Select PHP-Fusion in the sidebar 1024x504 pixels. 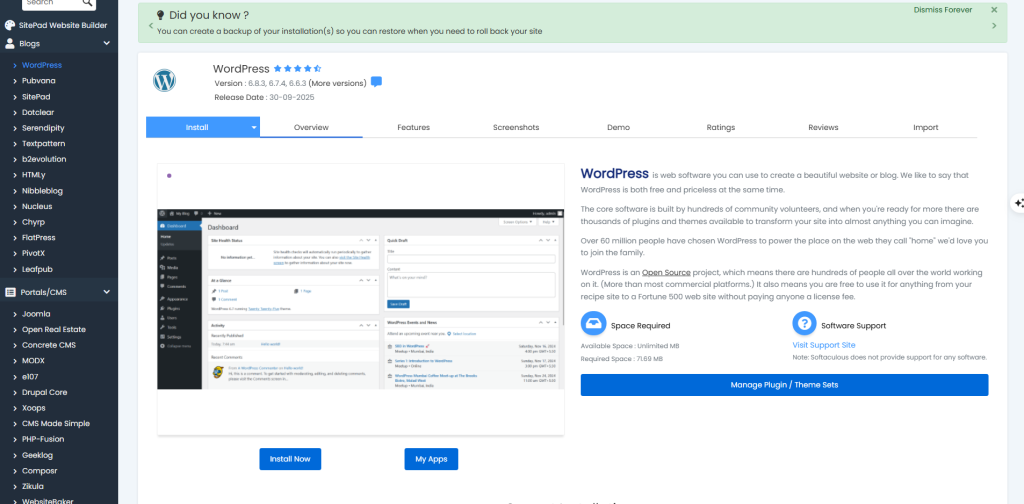43,439
